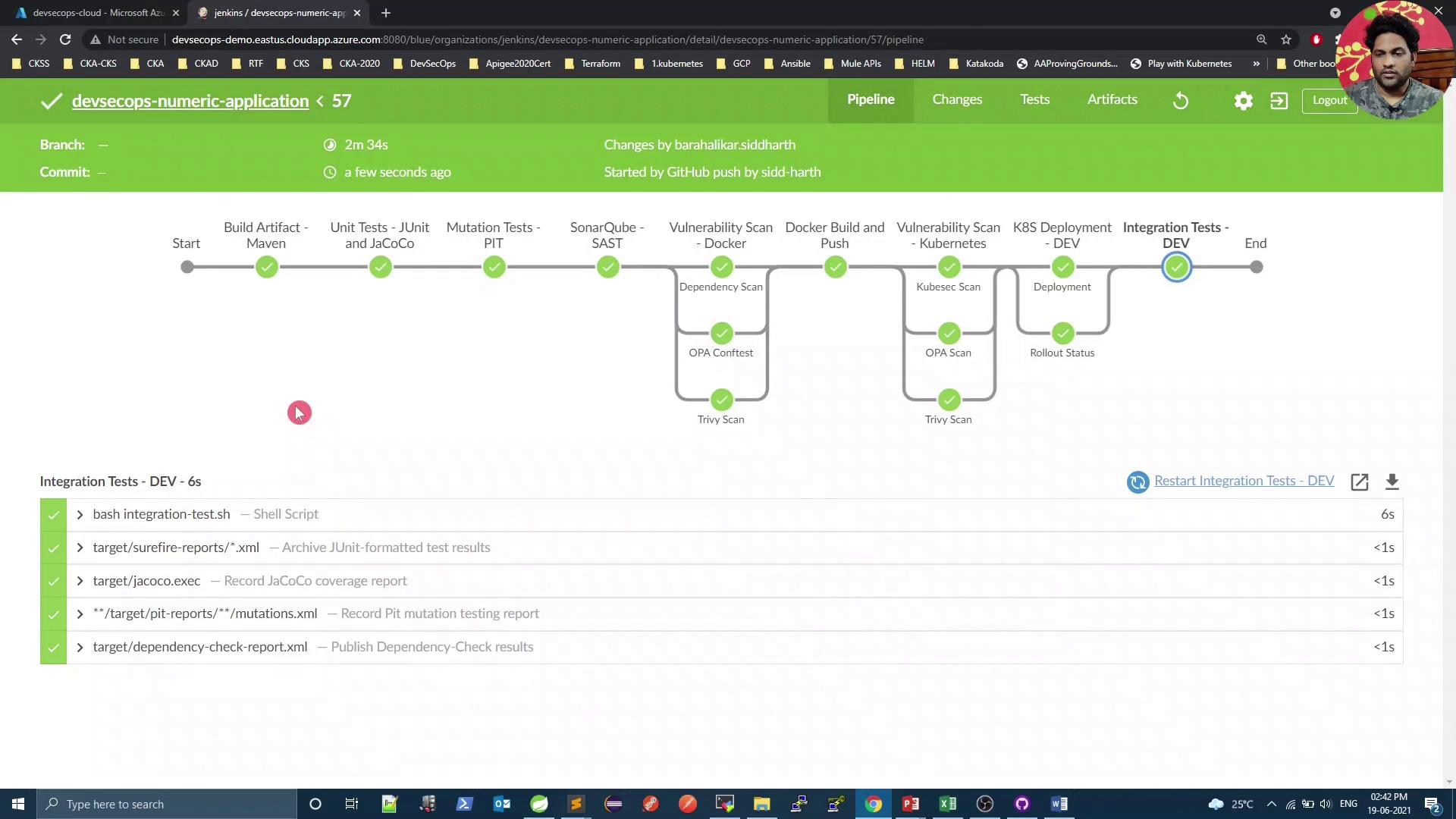Open Chrome from the Windows taskbar
Viewport: 1456px width, 819px height.
click(874, 804)
